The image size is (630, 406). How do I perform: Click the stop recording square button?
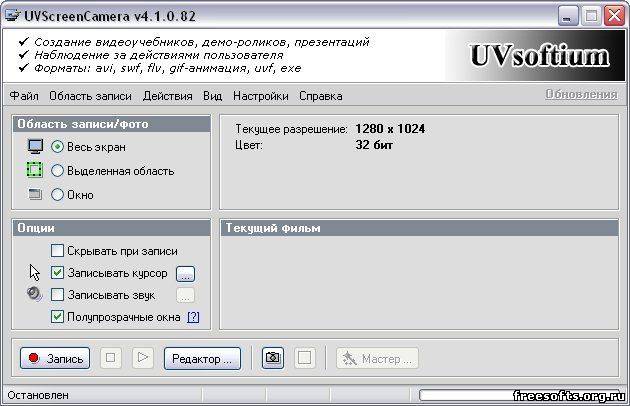(x=110, y=357)
